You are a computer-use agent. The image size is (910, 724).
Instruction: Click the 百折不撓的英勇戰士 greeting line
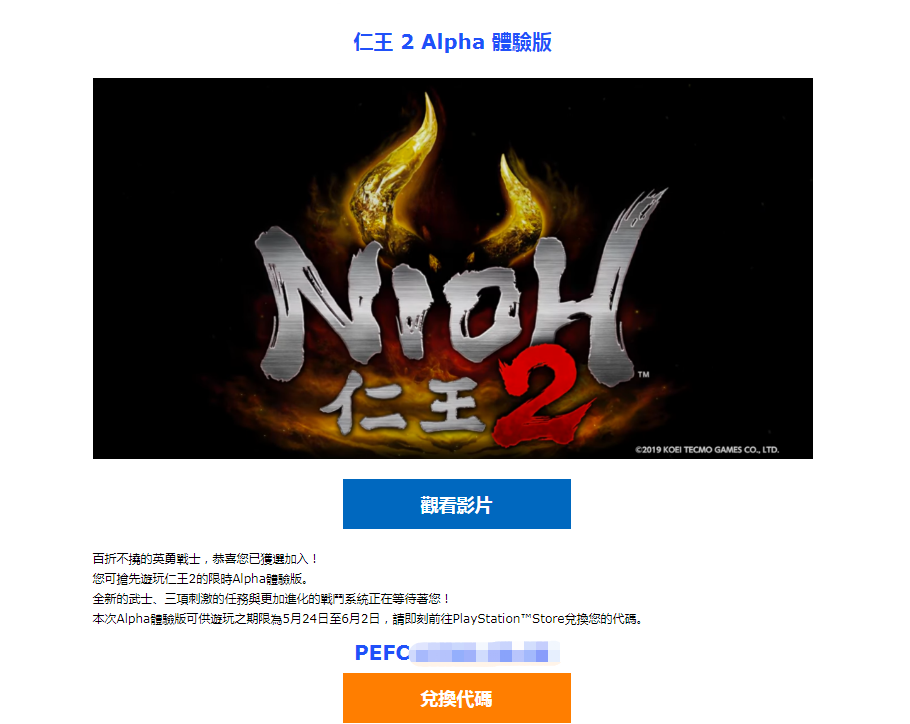[146, 559]
